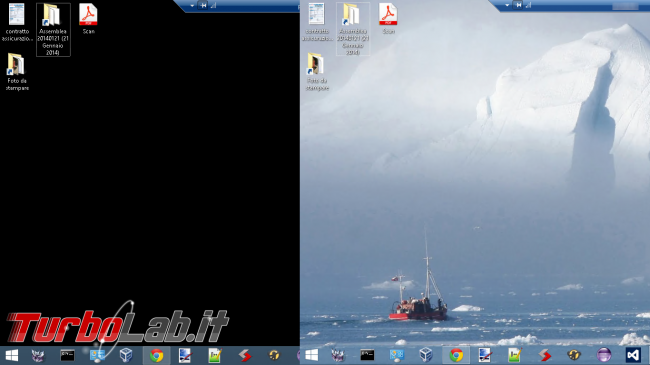This screenshot has width=650, height=365.
Task: Launch the red arrow icon on iceberg desktop taskbar
Action: click(545, 355)
